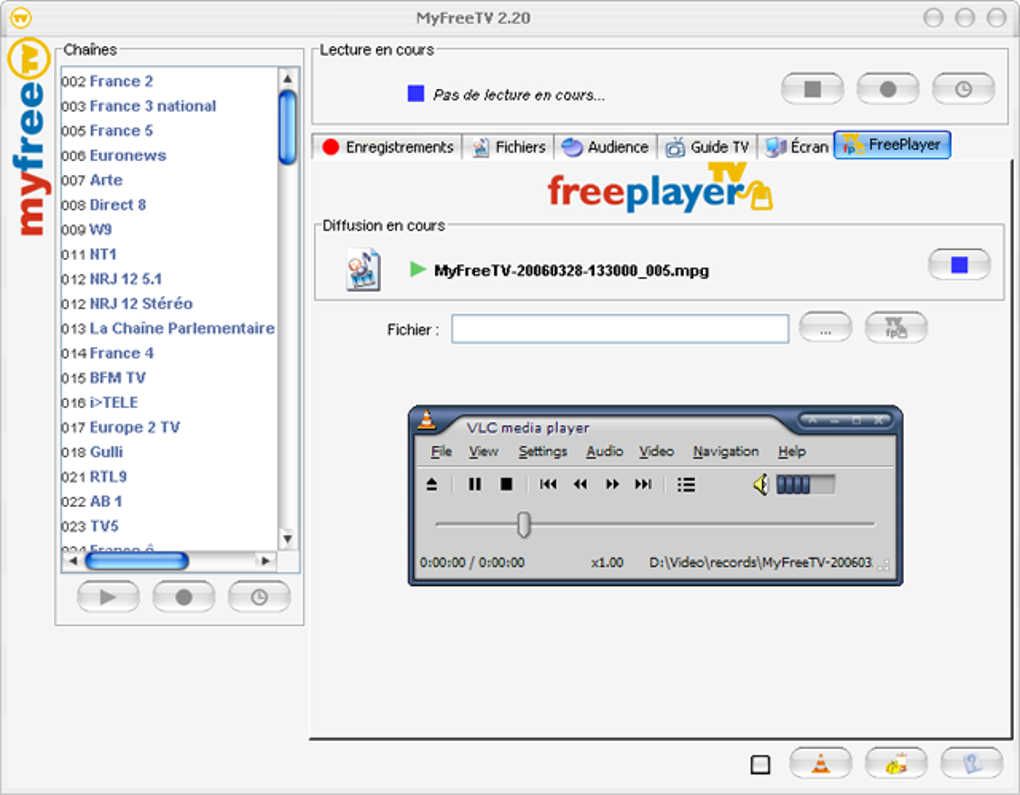Open the Guide TV tab
This screenshot has height=795, width=1020.
(x=707, y=147)
